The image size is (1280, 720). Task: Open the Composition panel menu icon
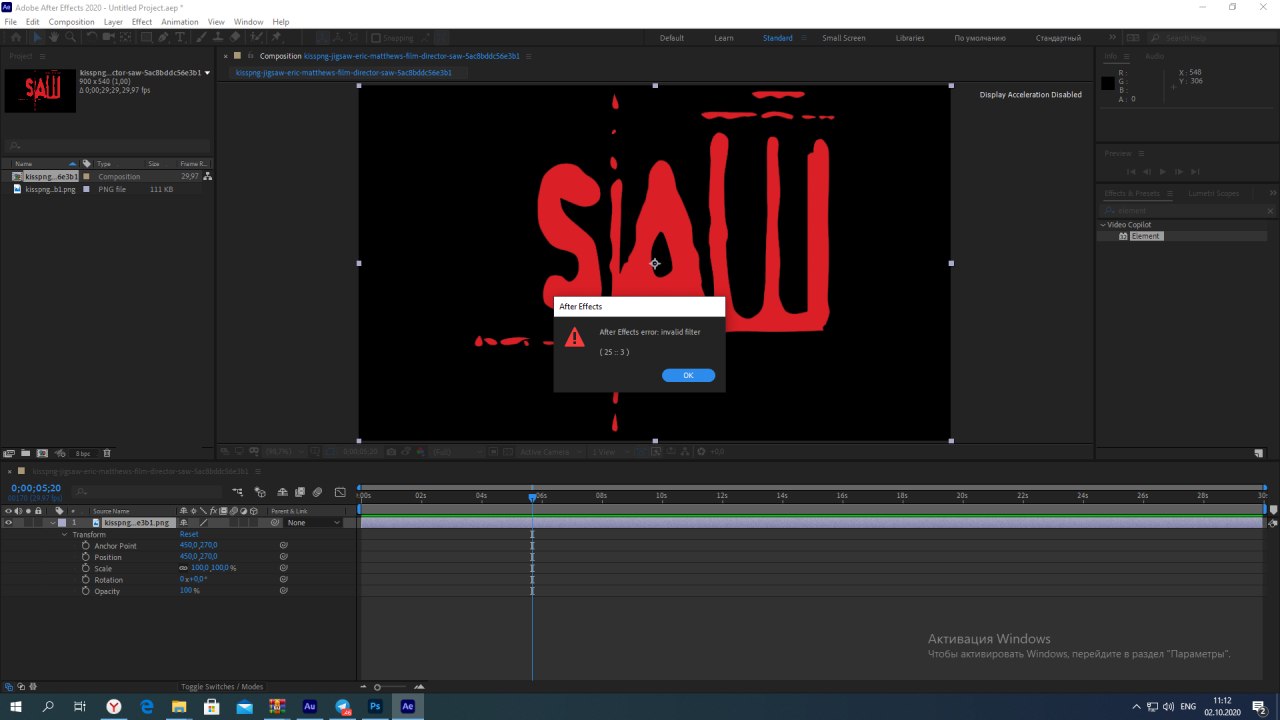(528, 57)
